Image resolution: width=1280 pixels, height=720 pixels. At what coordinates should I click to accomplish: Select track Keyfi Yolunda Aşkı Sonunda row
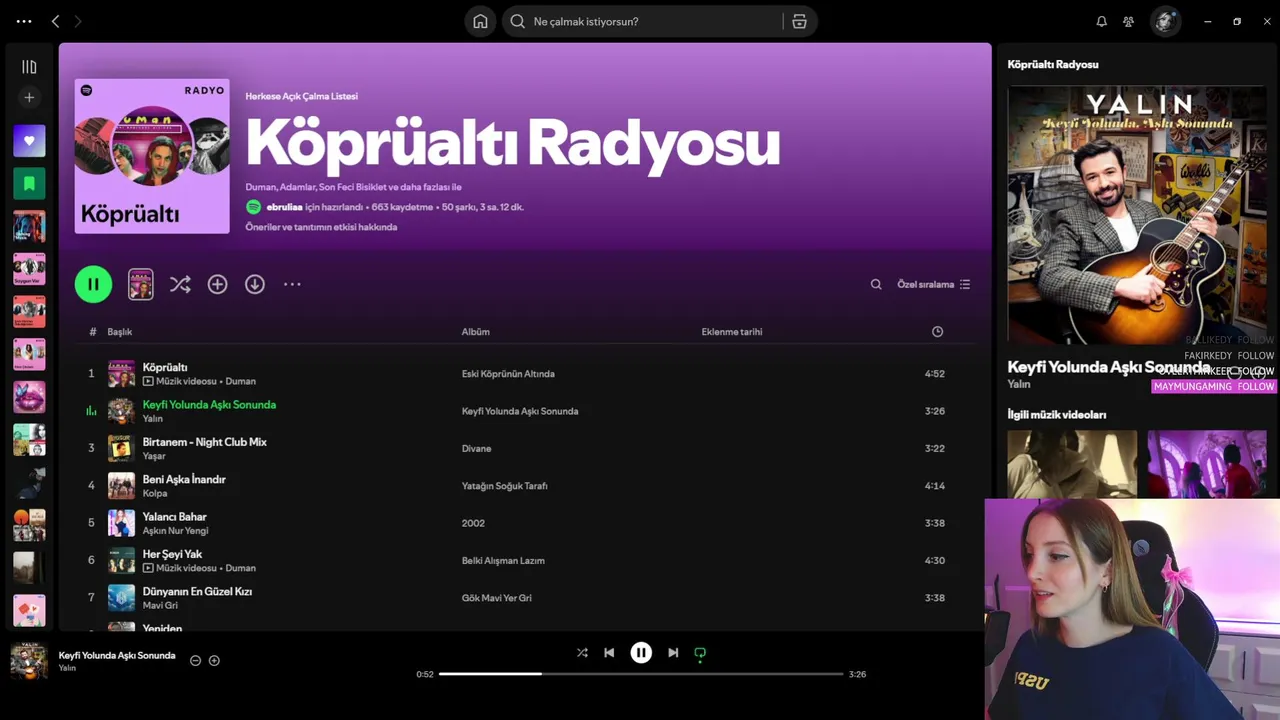coord(526,410)
